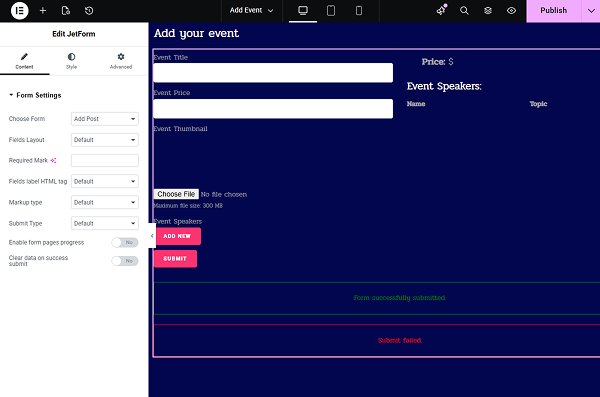This screenshot has height=397, width=600.
Task: Click the Topic column header
Action: tap(538, 104)
